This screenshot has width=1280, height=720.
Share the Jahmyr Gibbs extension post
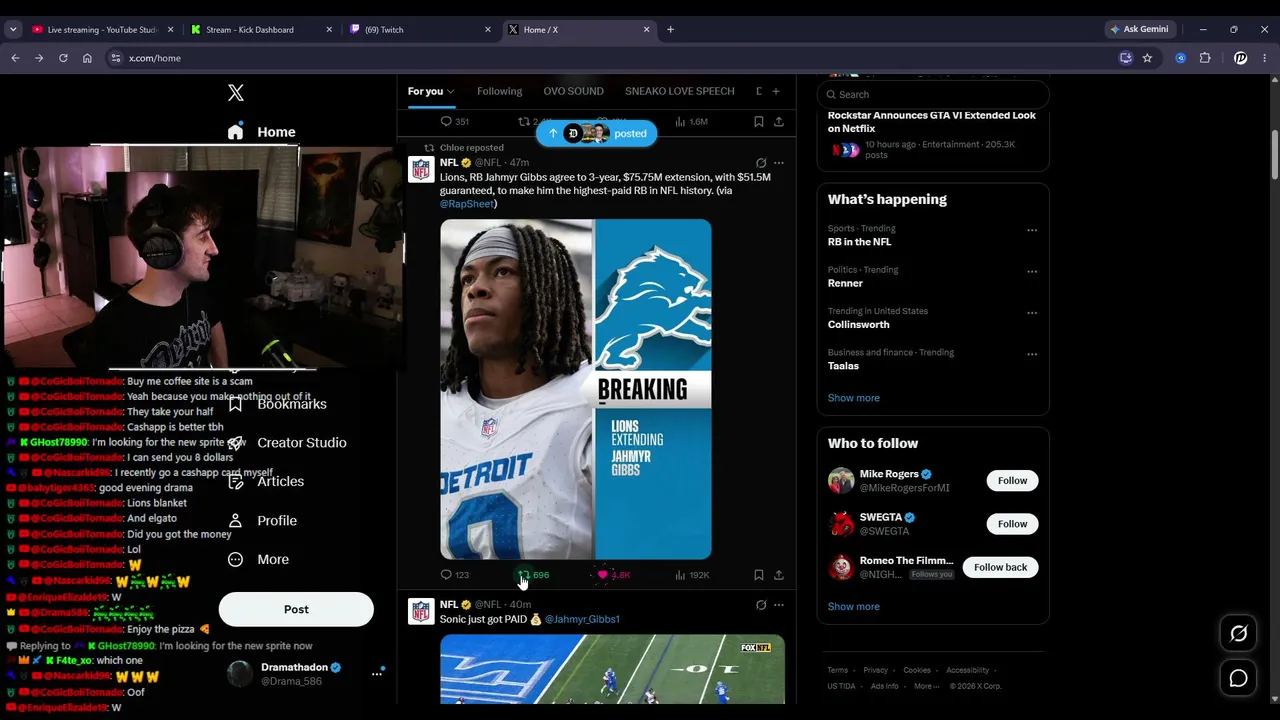(x=779, y=575)
